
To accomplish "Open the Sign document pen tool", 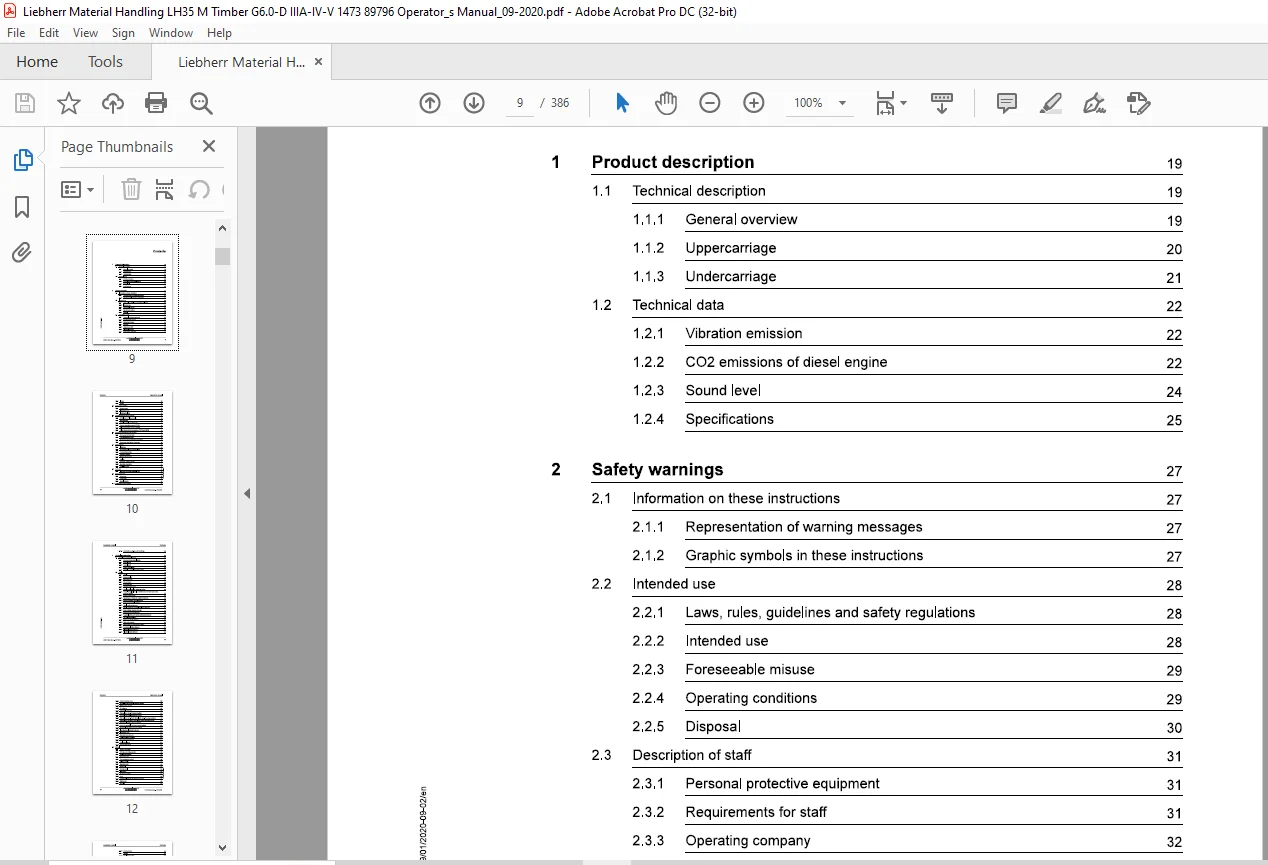I will [x=1095, y=103].
